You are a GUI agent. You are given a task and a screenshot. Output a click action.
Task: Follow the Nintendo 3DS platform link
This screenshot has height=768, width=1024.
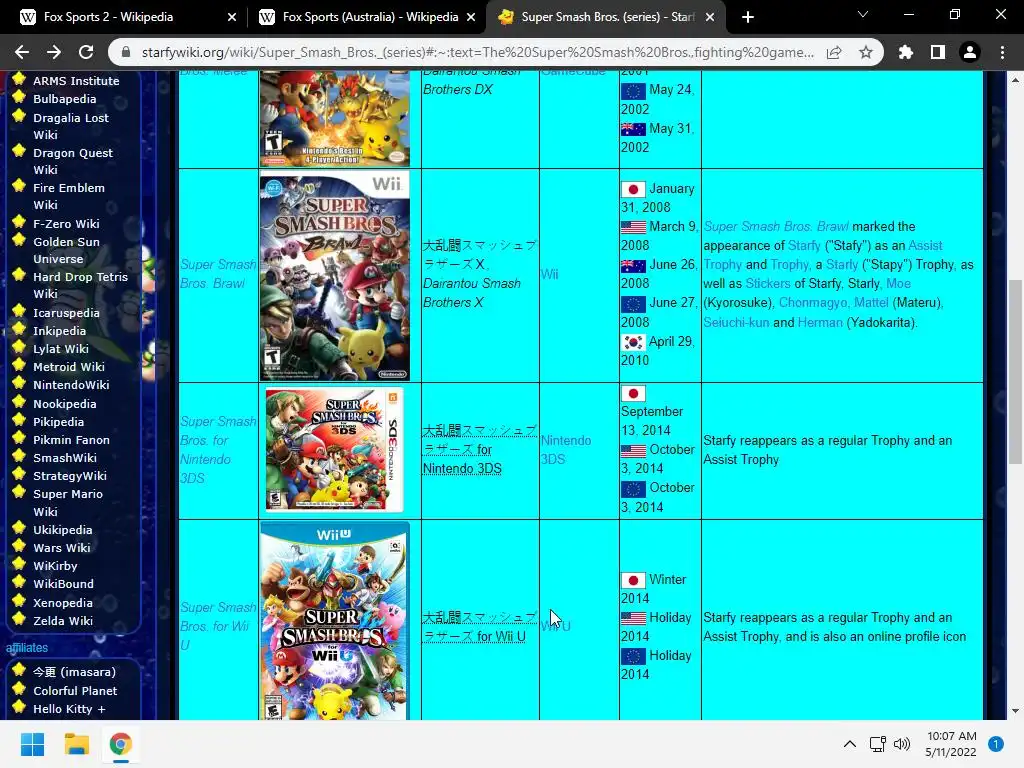click(x=566, y=450)
